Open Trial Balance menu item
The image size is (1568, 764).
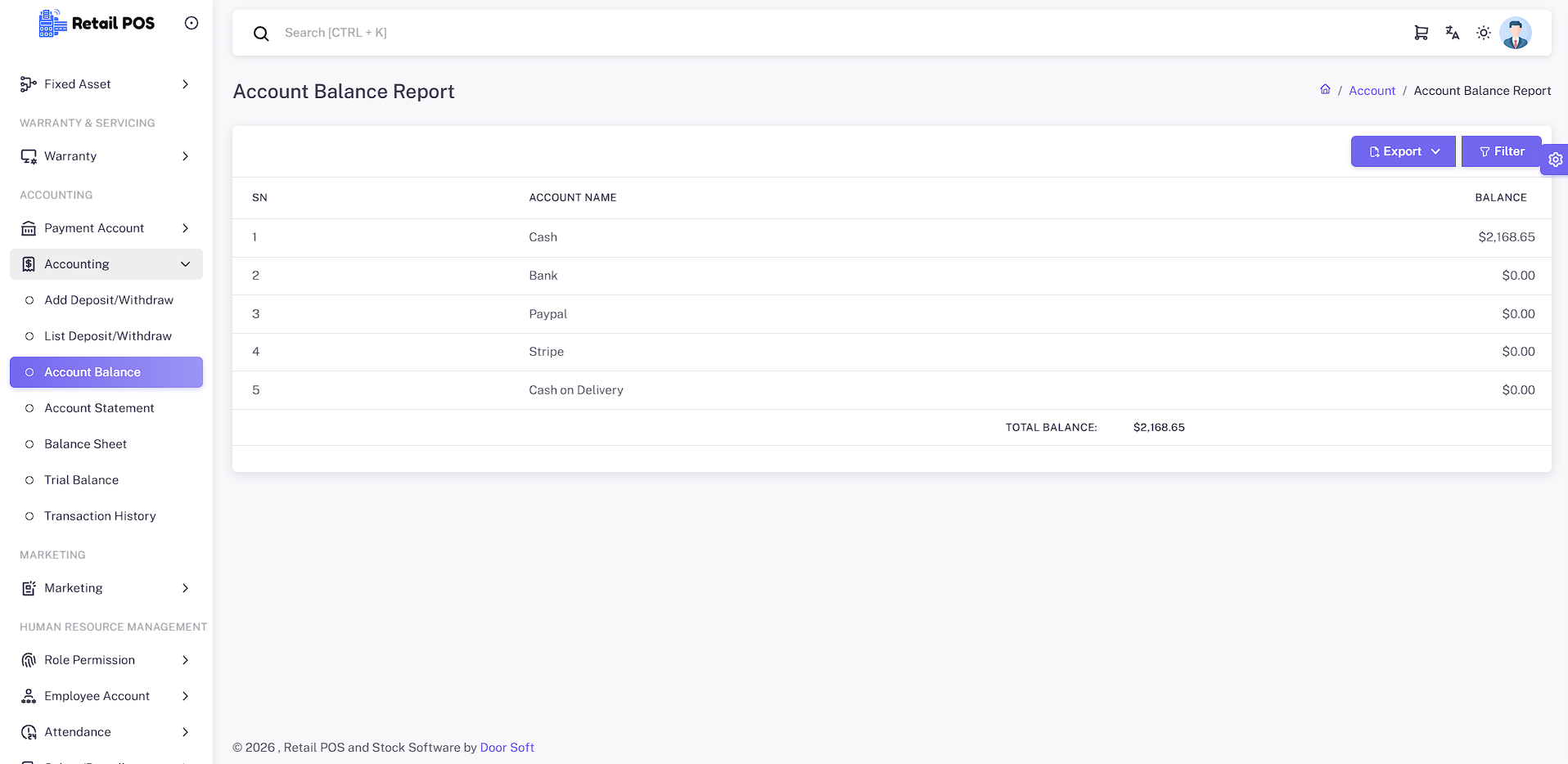pos(106,480)
